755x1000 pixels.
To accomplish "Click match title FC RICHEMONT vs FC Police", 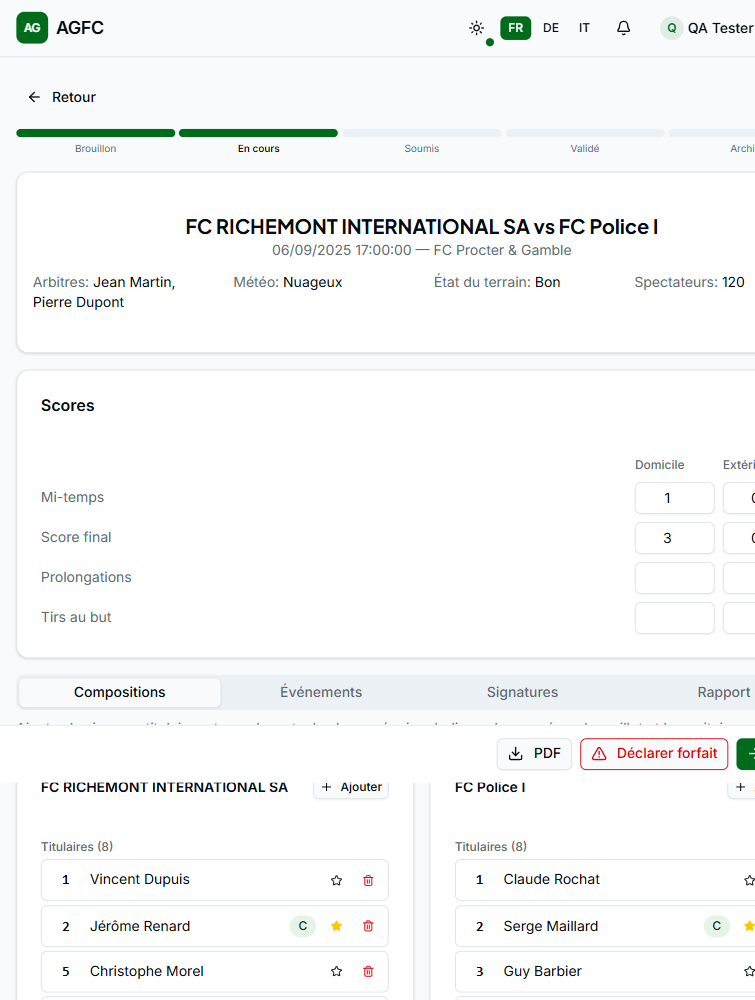I will (421, 227).
